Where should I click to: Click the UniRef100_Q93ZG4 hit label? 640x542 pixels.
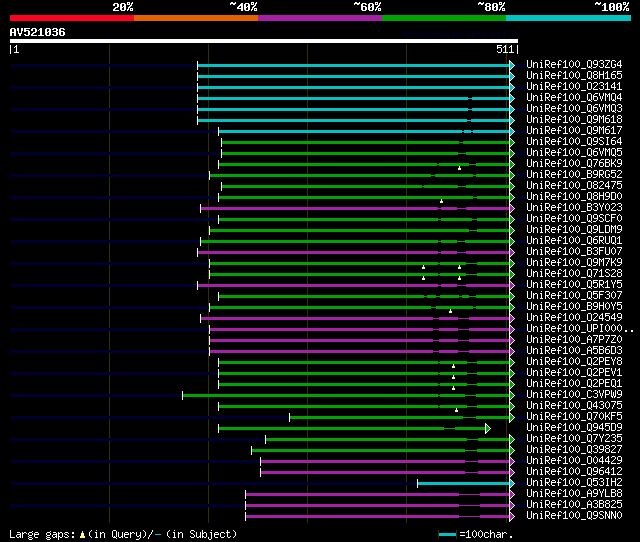coord(574,64)
